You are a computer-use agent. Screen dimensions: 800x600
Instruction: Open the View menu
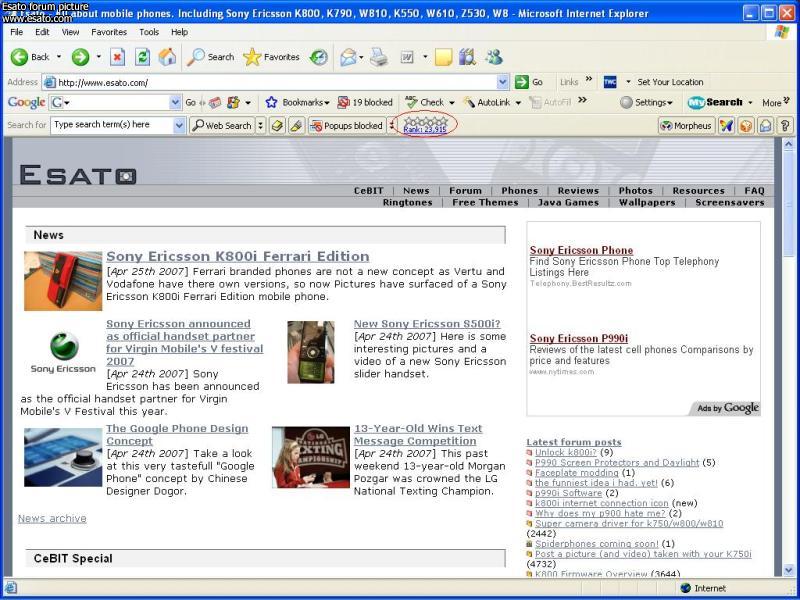click(x=70, y=32)
